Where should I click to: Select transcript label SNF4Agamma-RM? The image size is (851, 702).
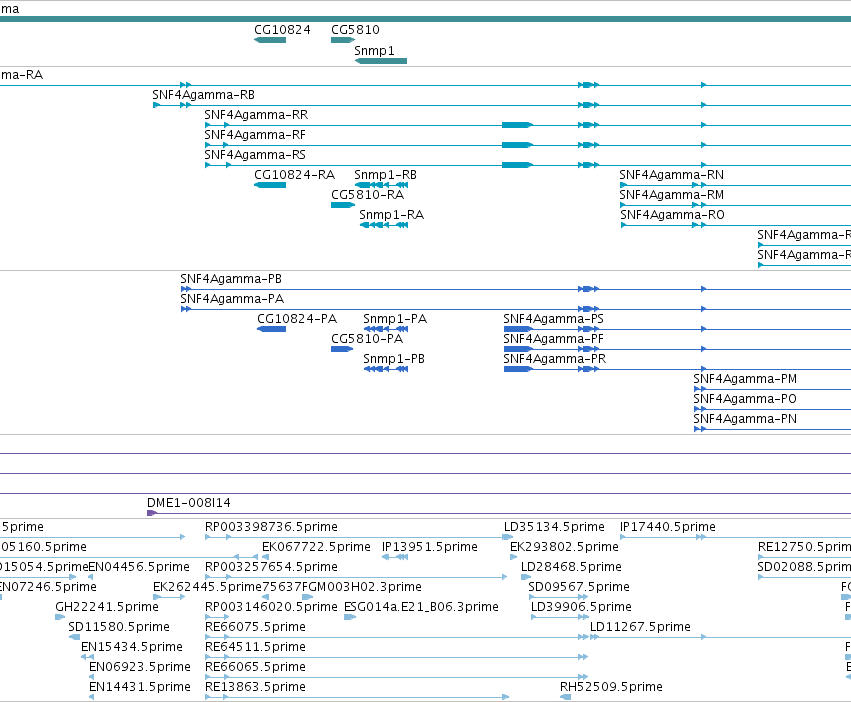point(671,195)
